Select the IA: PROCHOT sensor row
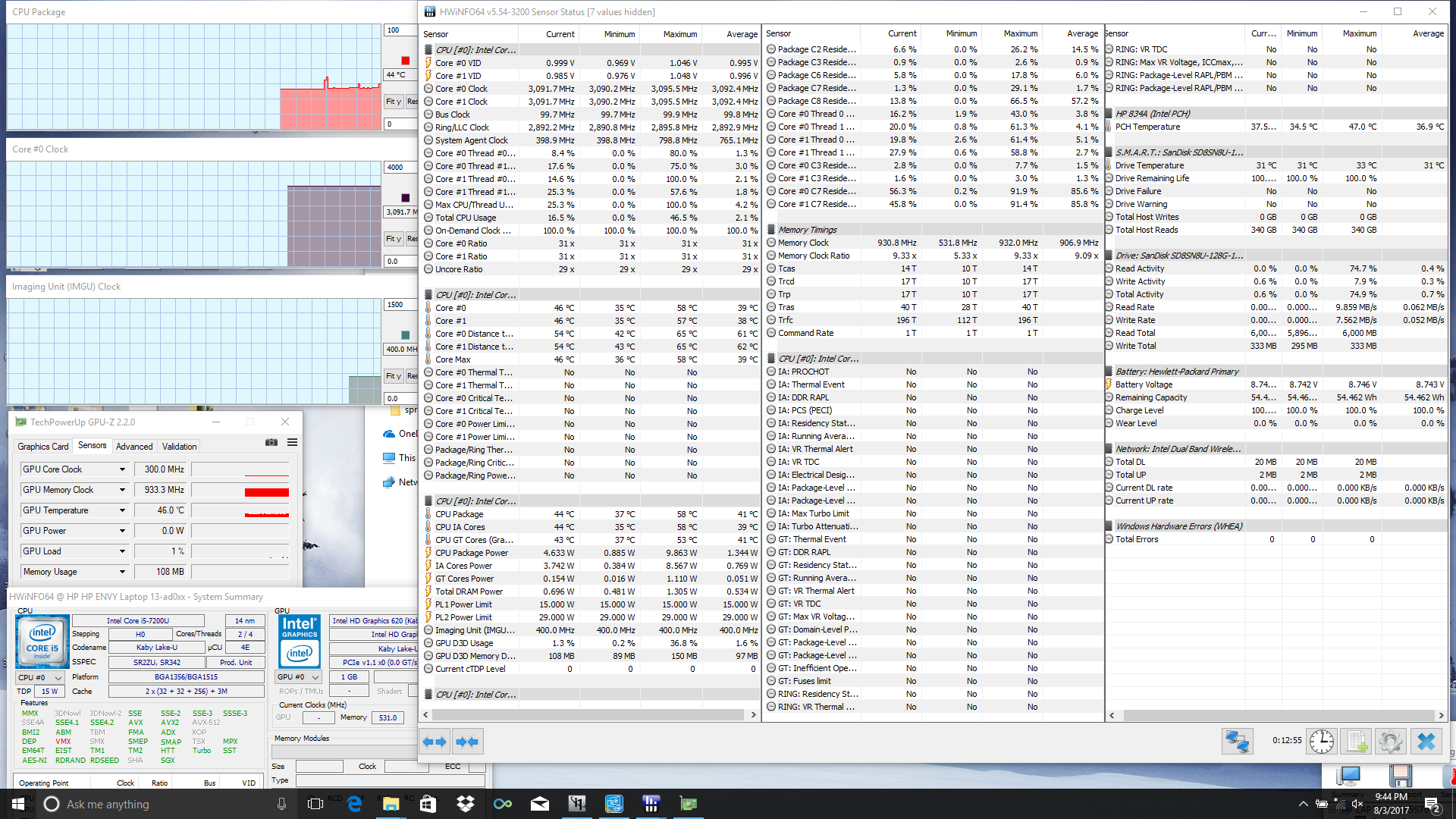The height and width of the screenshot is (819, 1456). tap(933, 372)
